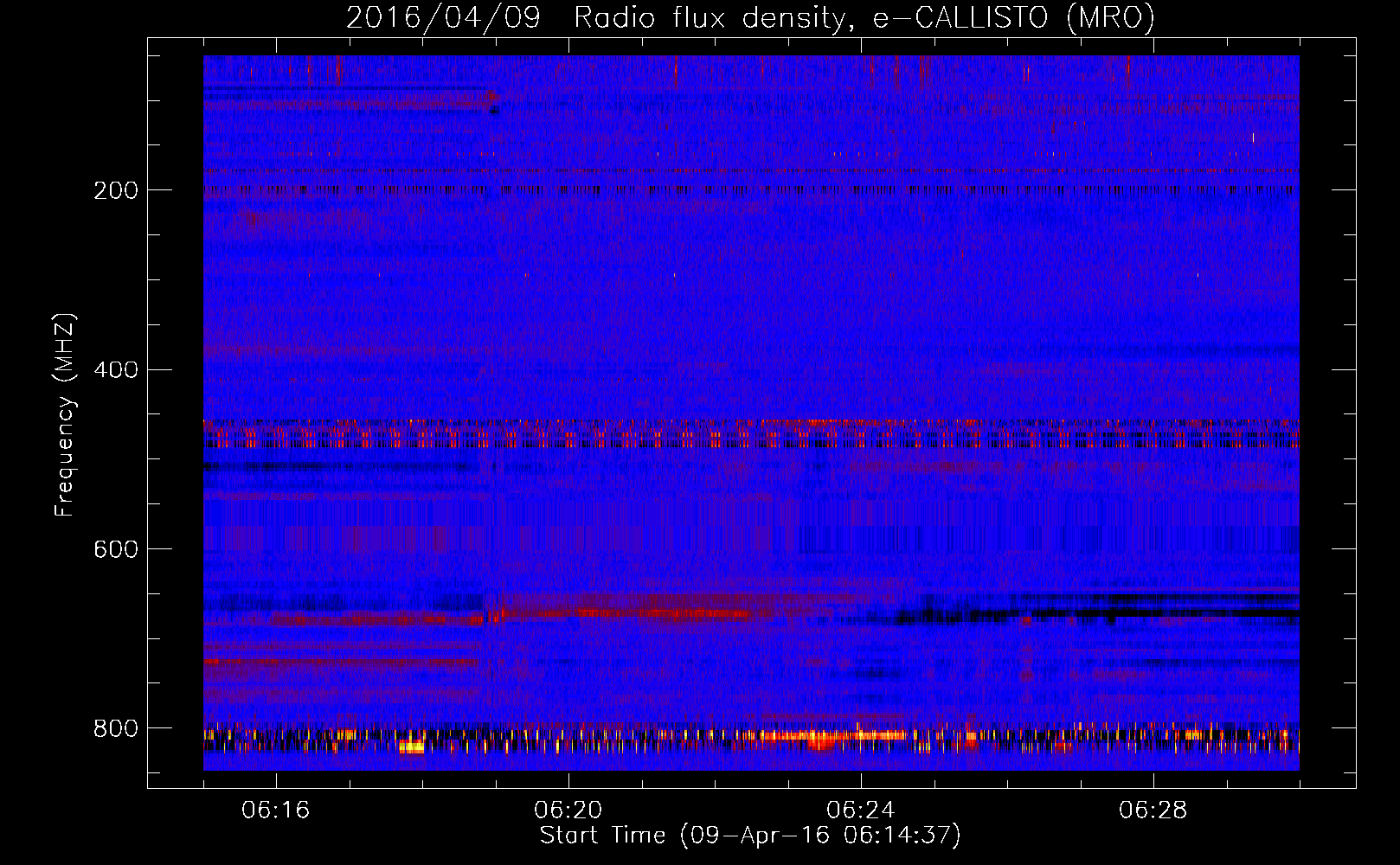Click the 200 frequency tick label

(x=115, y=190)
